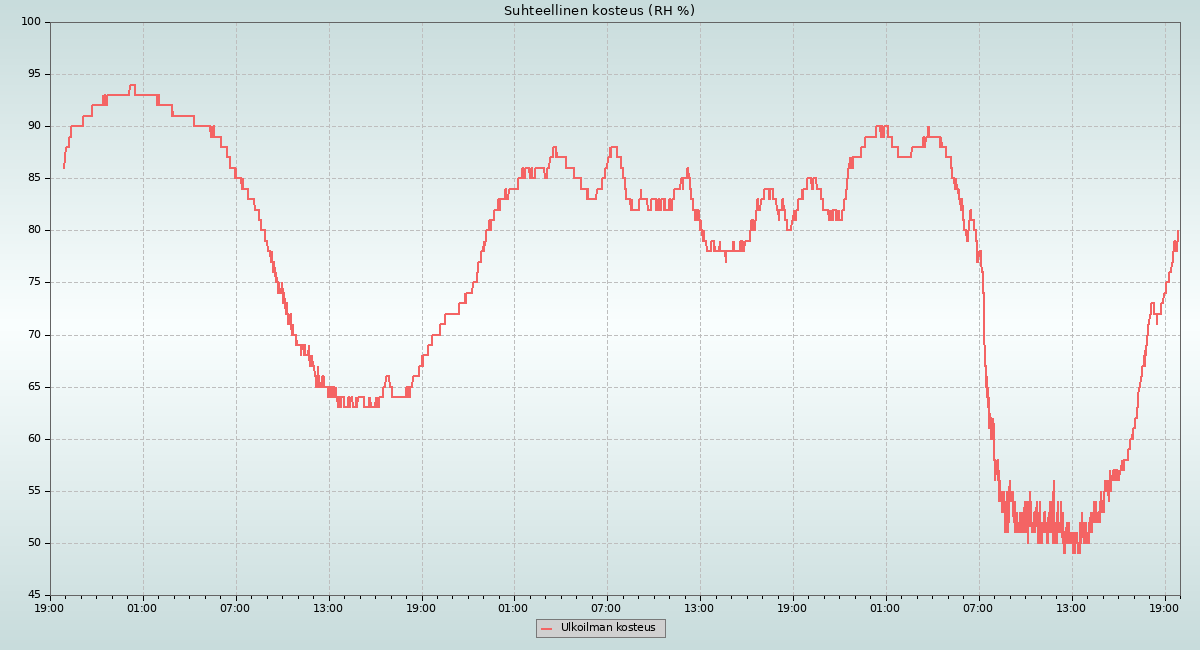
Task: Click the humidity curve's highest peak near 94
Action: pyautogui.click(x=132, y=85)
